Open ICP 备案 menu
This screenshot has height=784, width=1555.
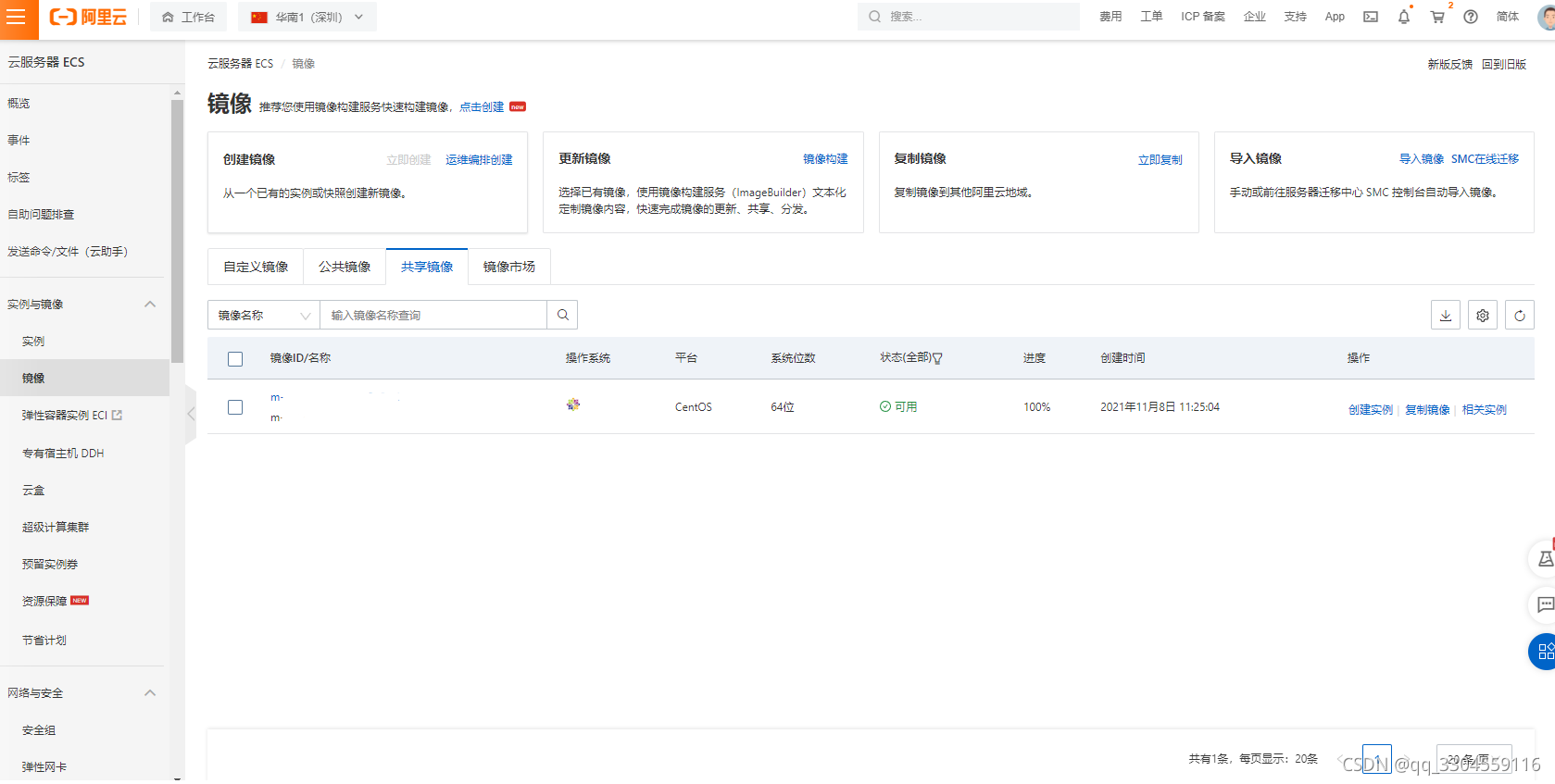1203,17
